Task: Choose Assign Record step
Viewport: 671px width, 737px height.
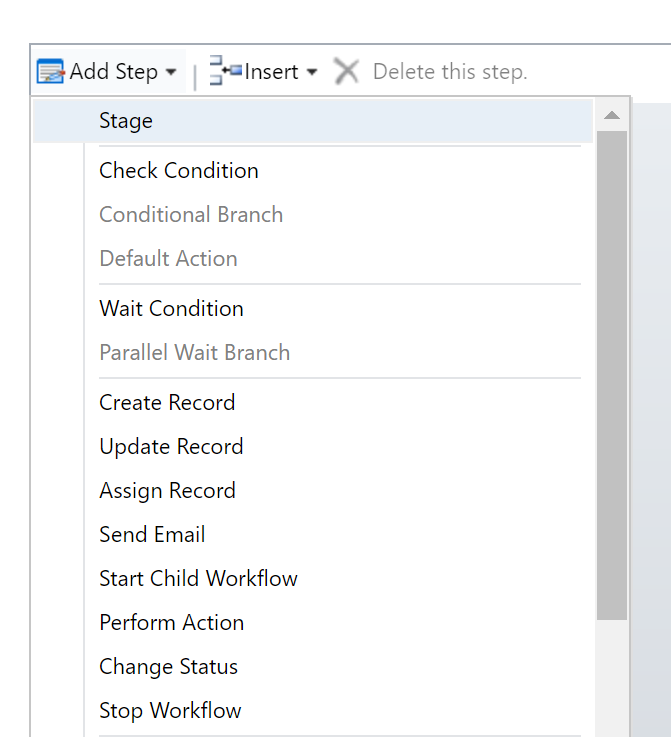Action: (x=167, y=491)
